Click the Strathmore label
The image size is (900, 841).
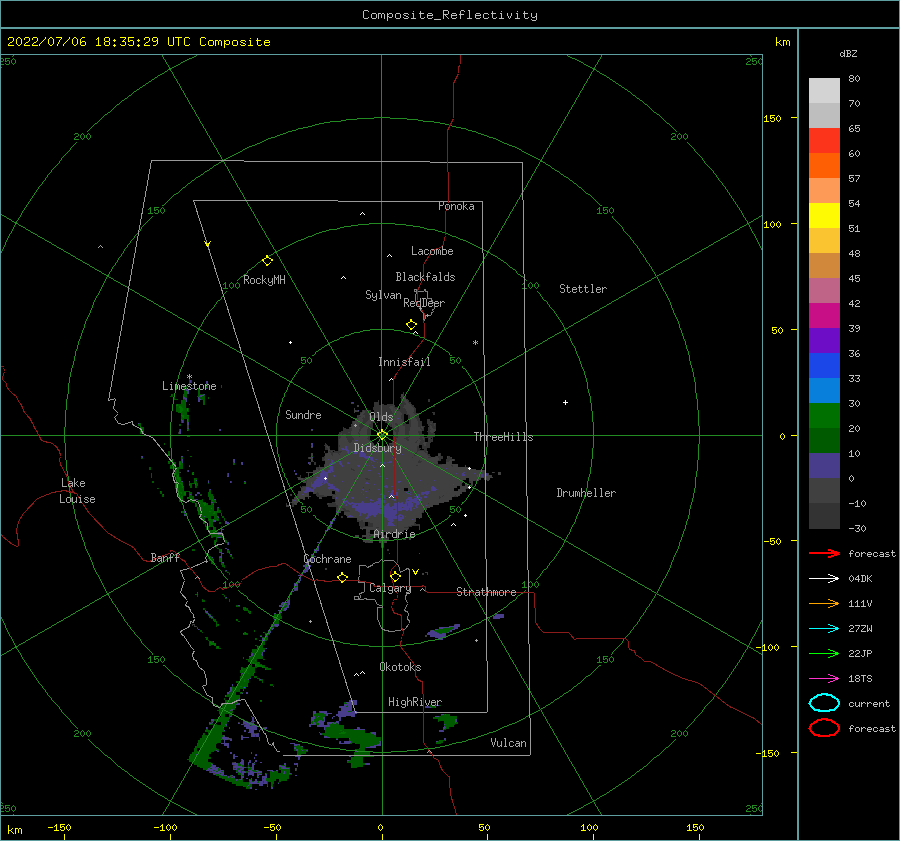(x=486, y=592)
